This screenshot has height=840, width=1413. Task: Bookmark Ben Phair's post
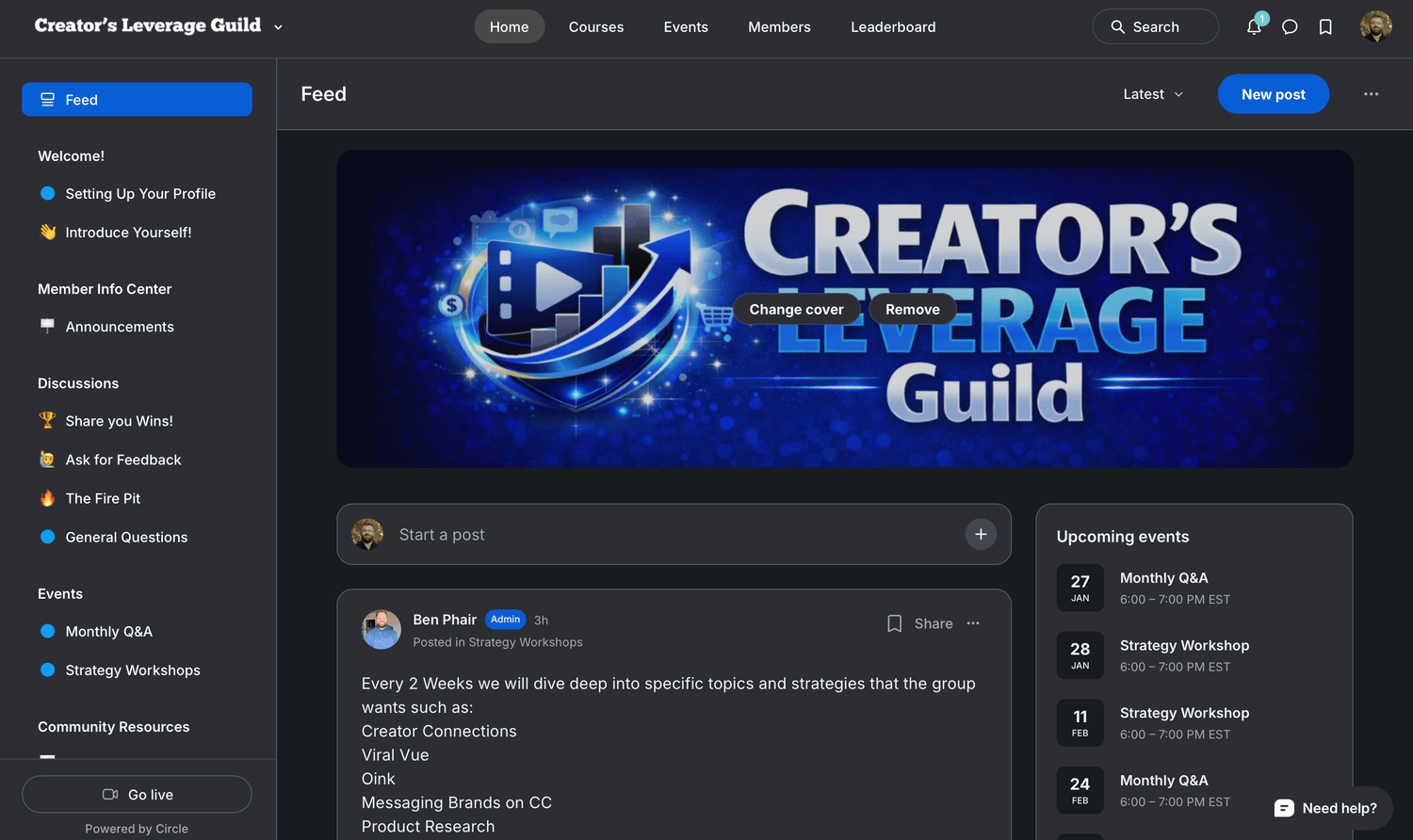click(894, 623)
